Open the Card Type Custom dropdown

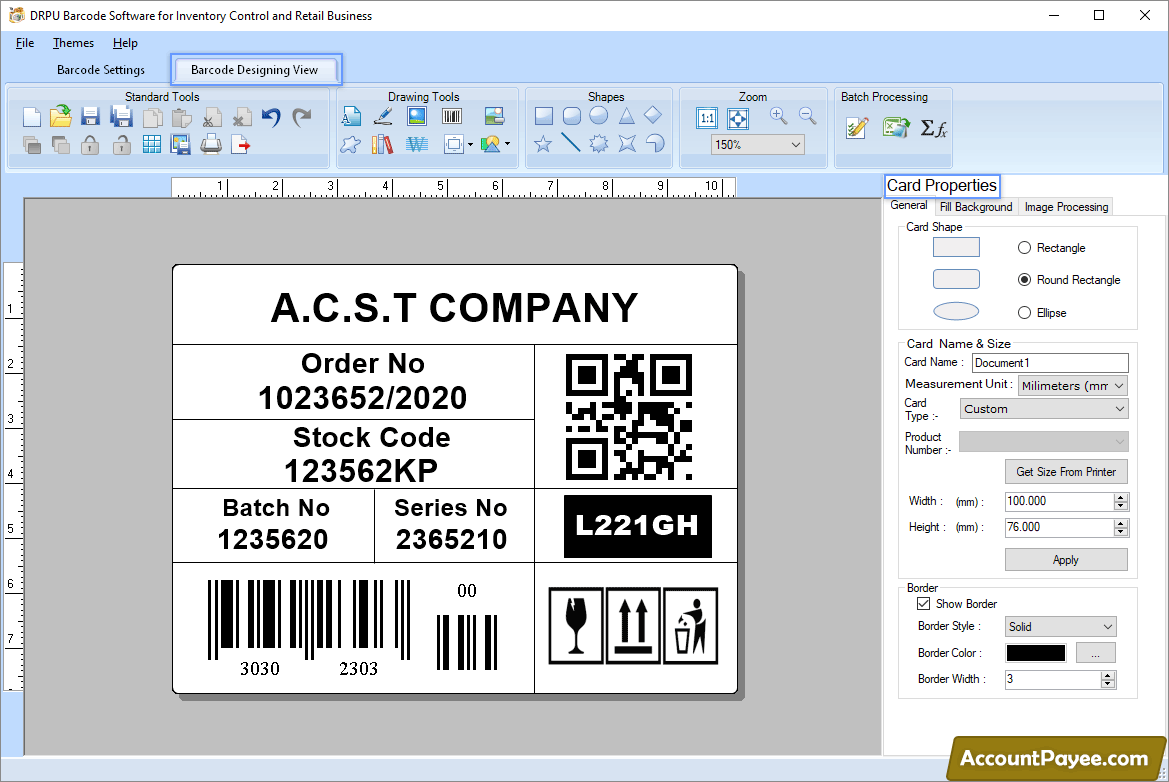coord(1044,409)
